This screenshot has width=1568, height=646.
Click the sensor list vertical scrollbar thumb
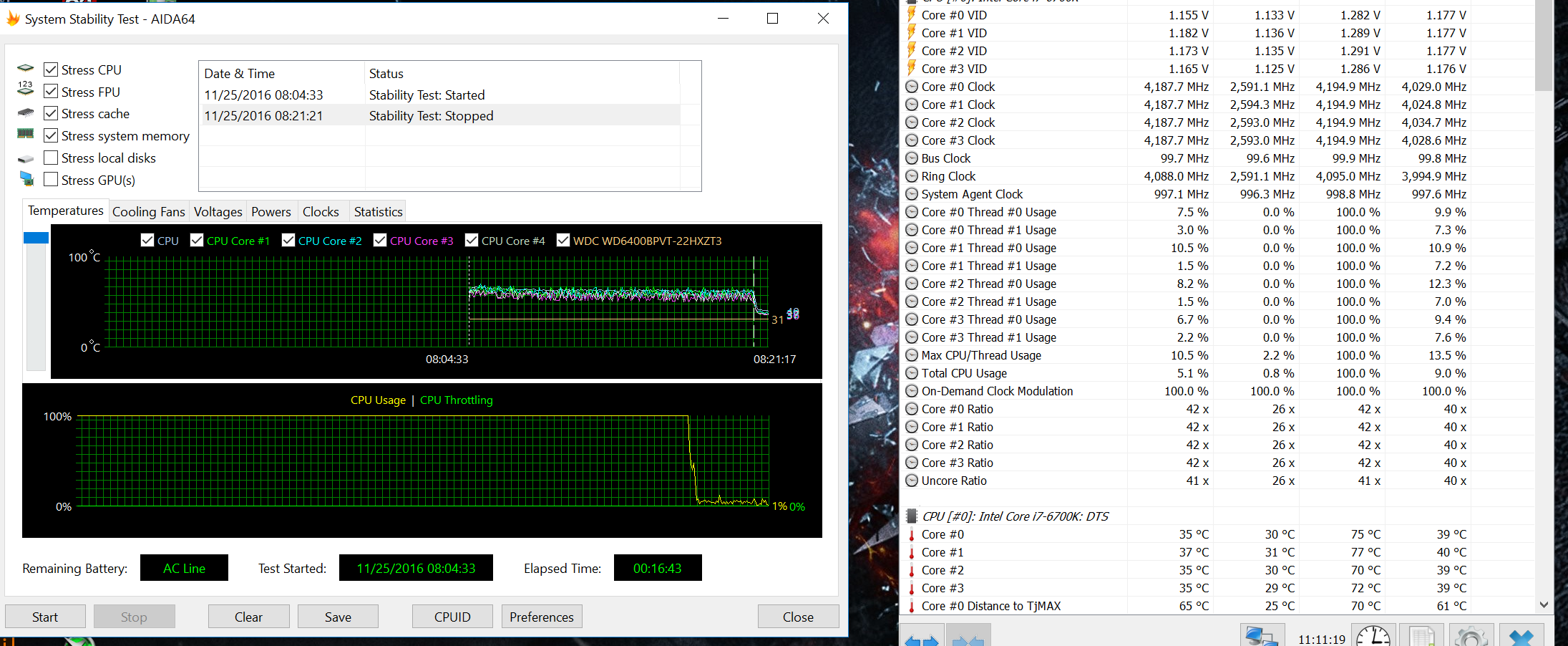1544,46
